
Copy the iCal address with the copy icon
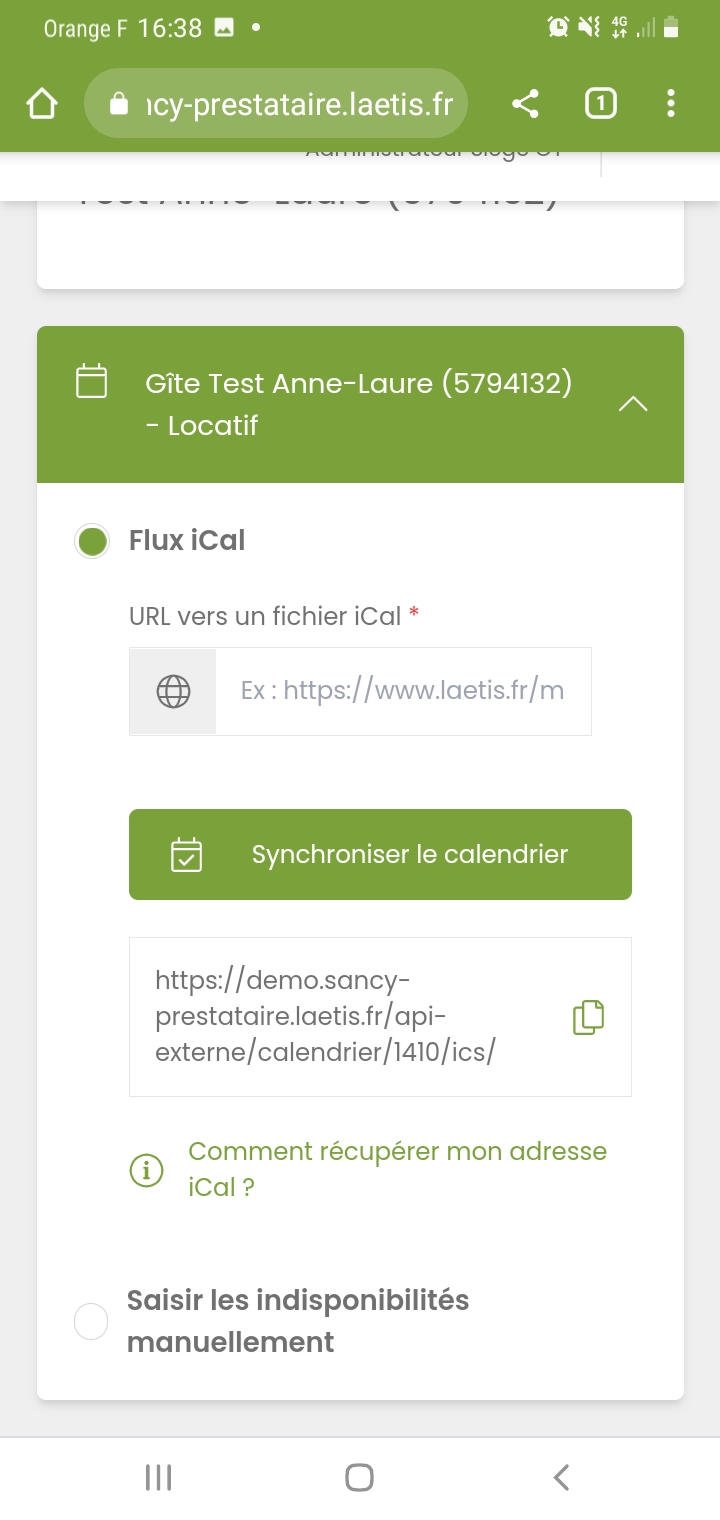tap(589, 1016)
